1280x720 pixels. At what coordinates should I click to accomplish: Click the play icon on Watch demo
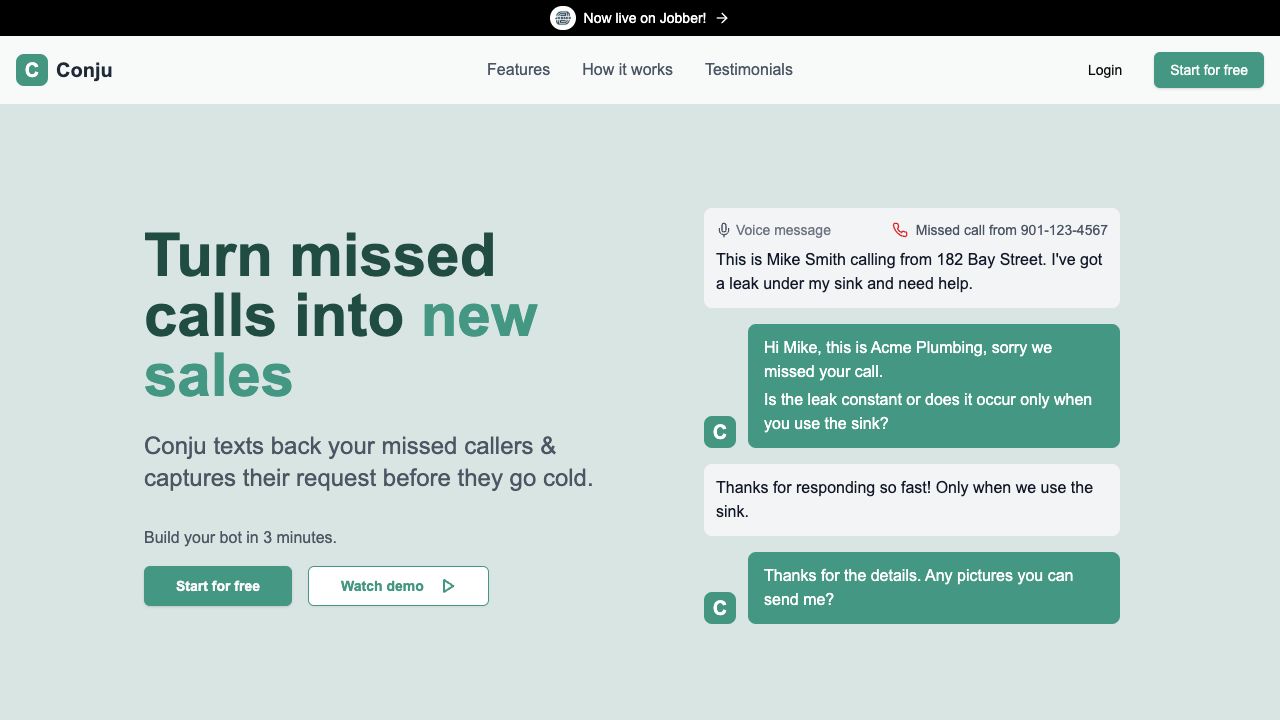pyautogui.click(x=448, y=586)
